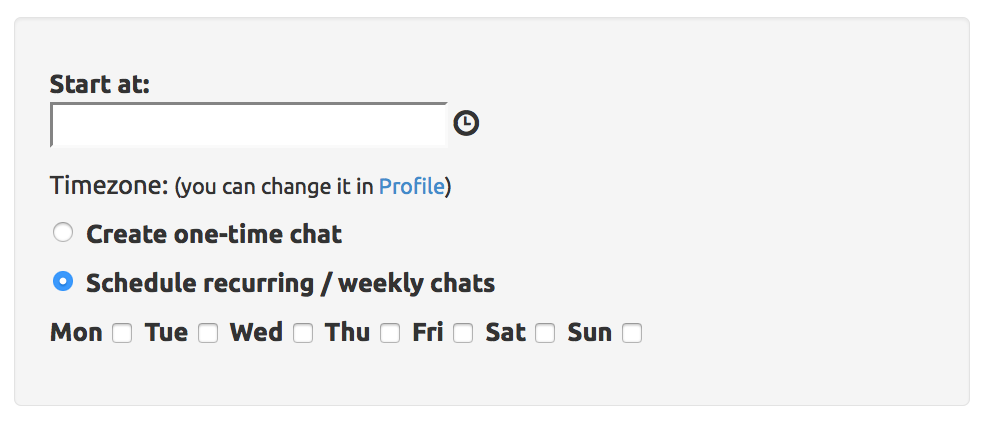984x428 pixels.
Task: Click the 'Create one-time chat' label text
Action: tap(214, 234)
